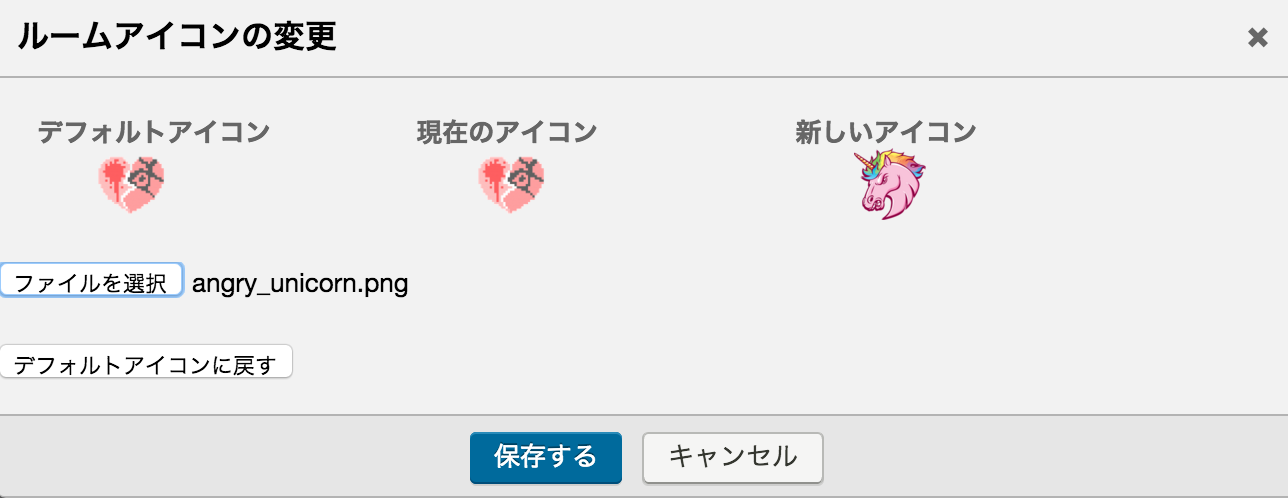
Task: Select the new pink unicorn icon preview
Action: (889, 185)
